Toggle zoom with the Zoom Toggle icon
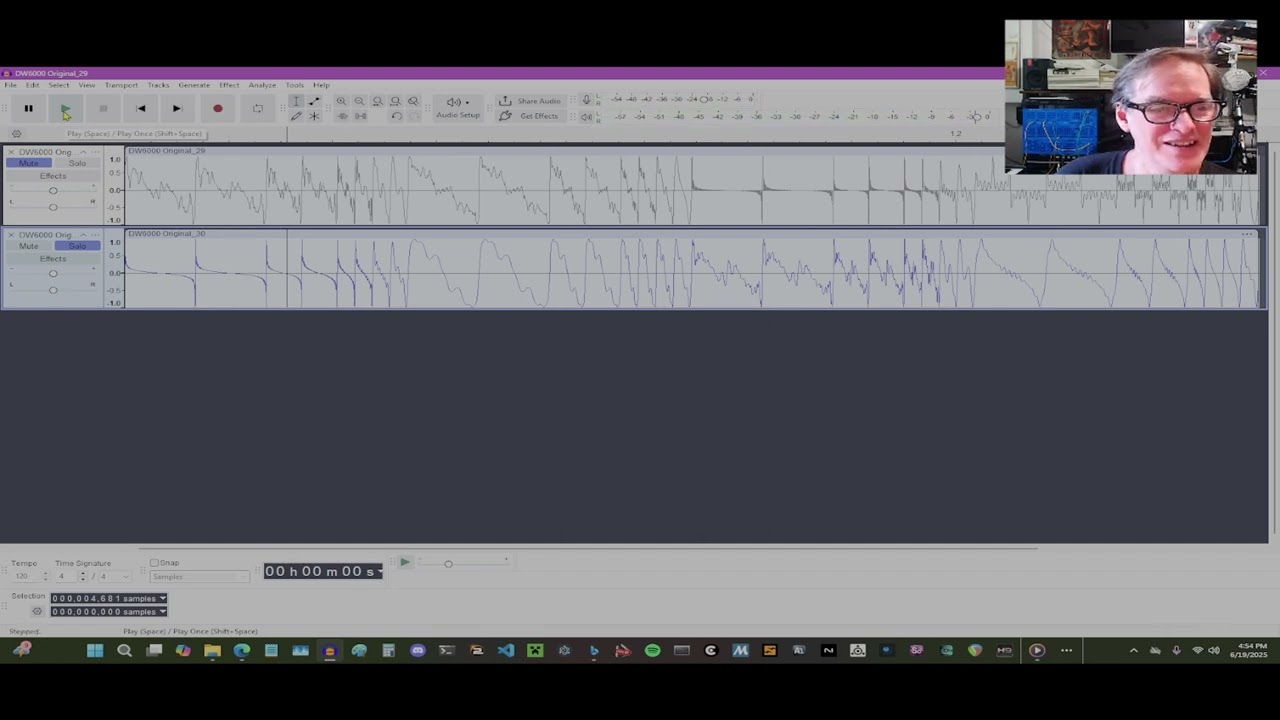Image resolution: width=1280 pixels, height=720 pixels. (413, 101)
